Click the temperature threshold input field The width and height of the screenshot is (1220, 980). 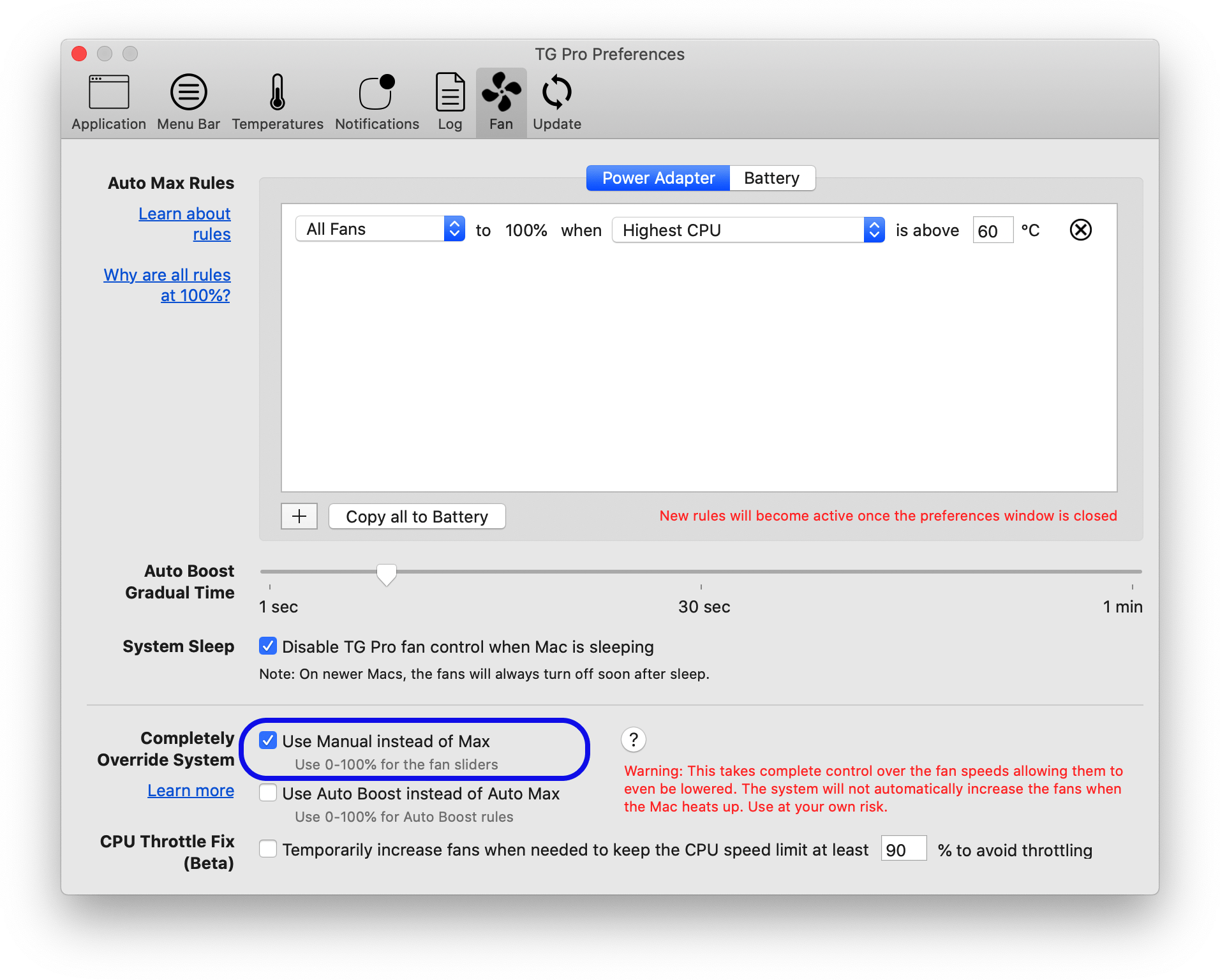[993, 230]
